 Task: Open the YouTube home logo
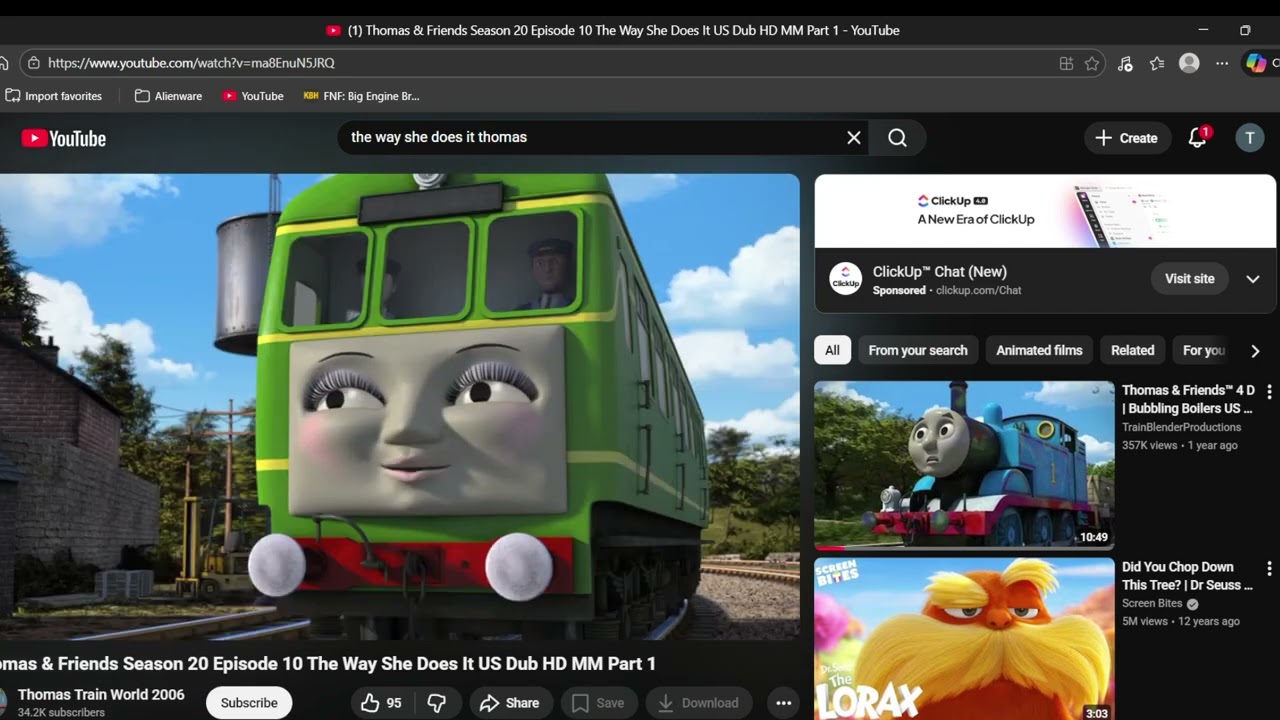64,138
